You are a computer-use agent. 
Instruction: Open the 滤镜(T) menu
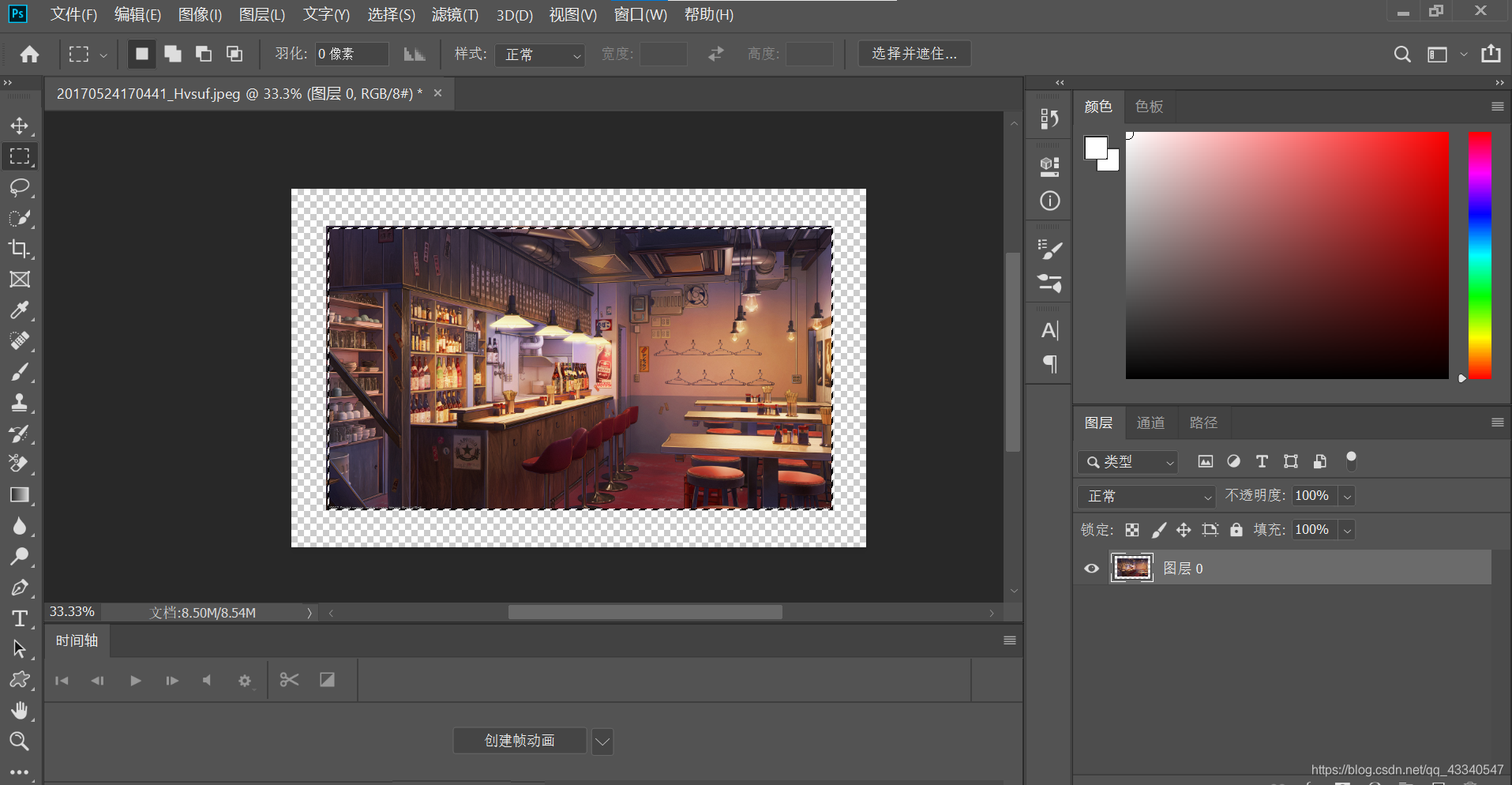point(455,15)
